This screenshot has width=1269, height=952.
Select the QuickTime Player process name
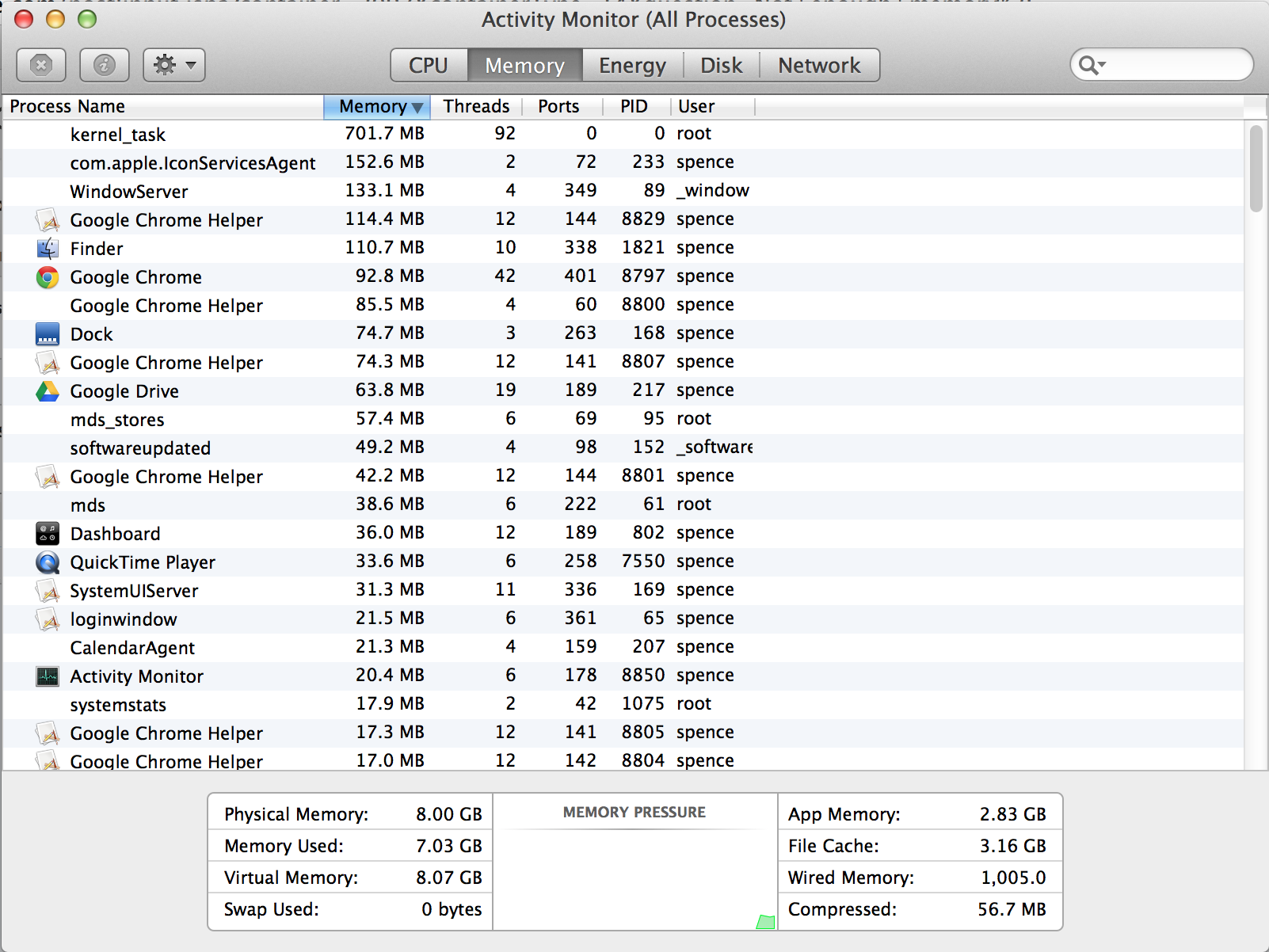point(143,562)
